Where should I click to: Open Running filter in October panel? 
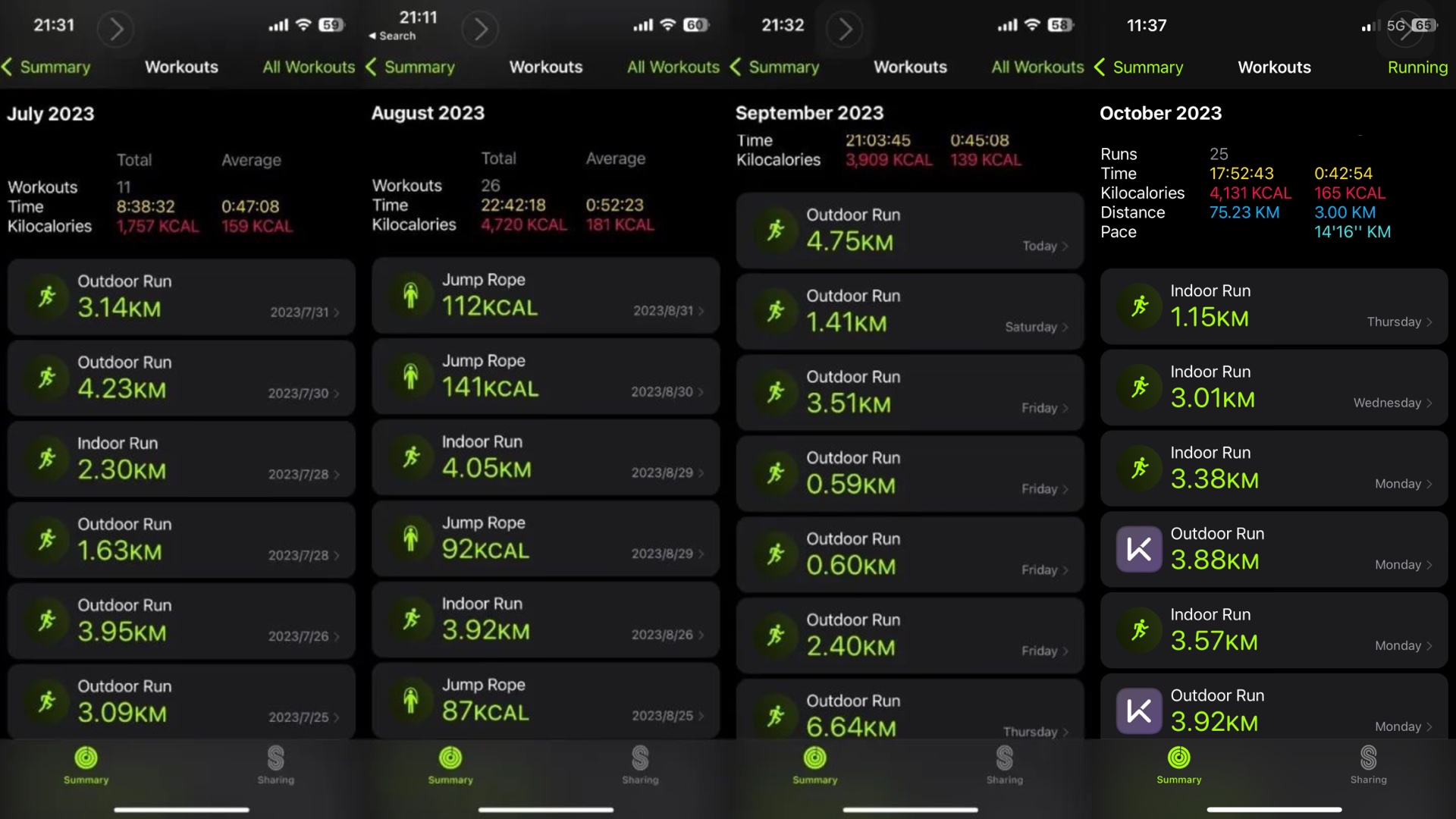(1417, 67)
